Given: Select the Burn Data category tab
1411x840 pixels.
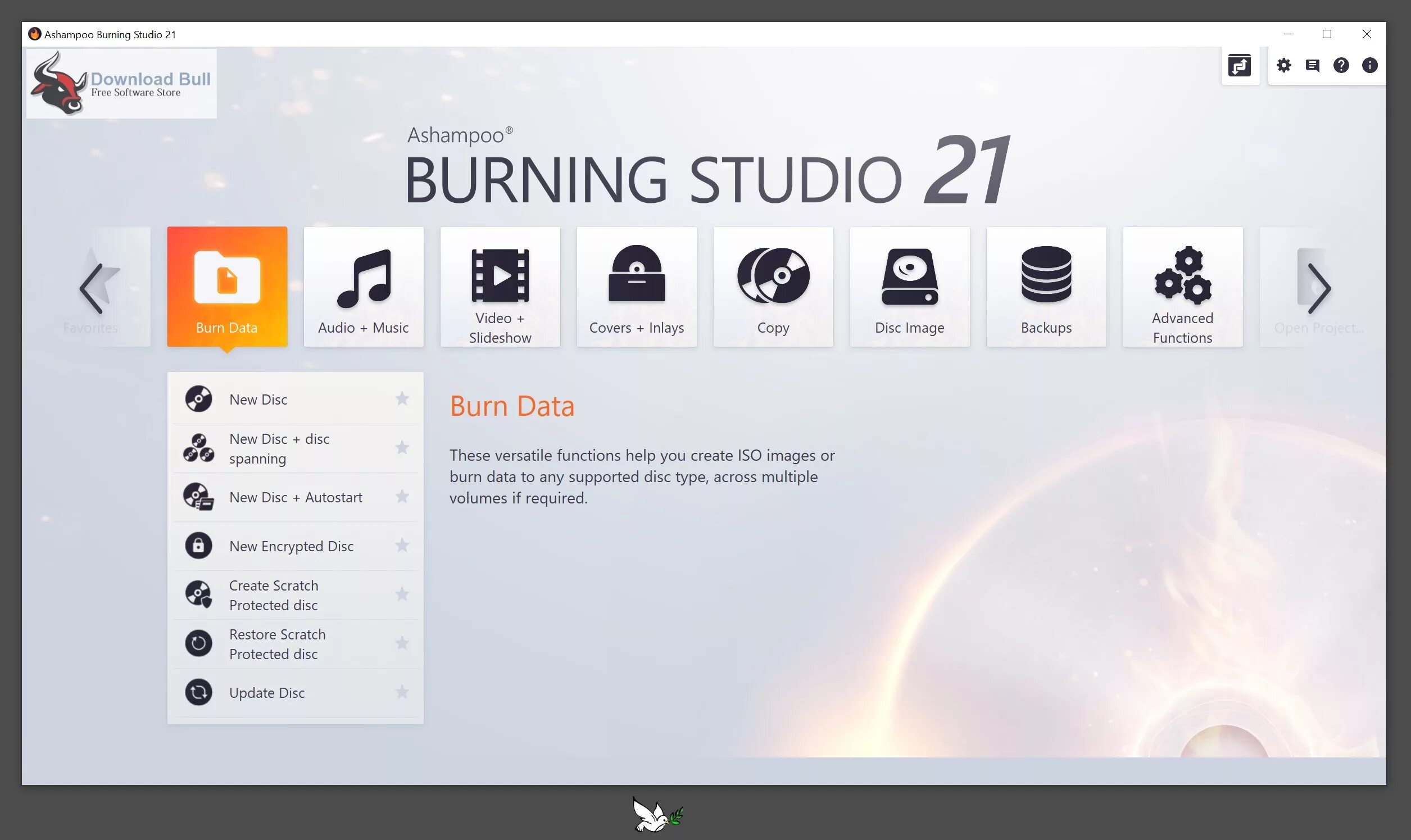Looking at the screenshot, I should (227, 287).
